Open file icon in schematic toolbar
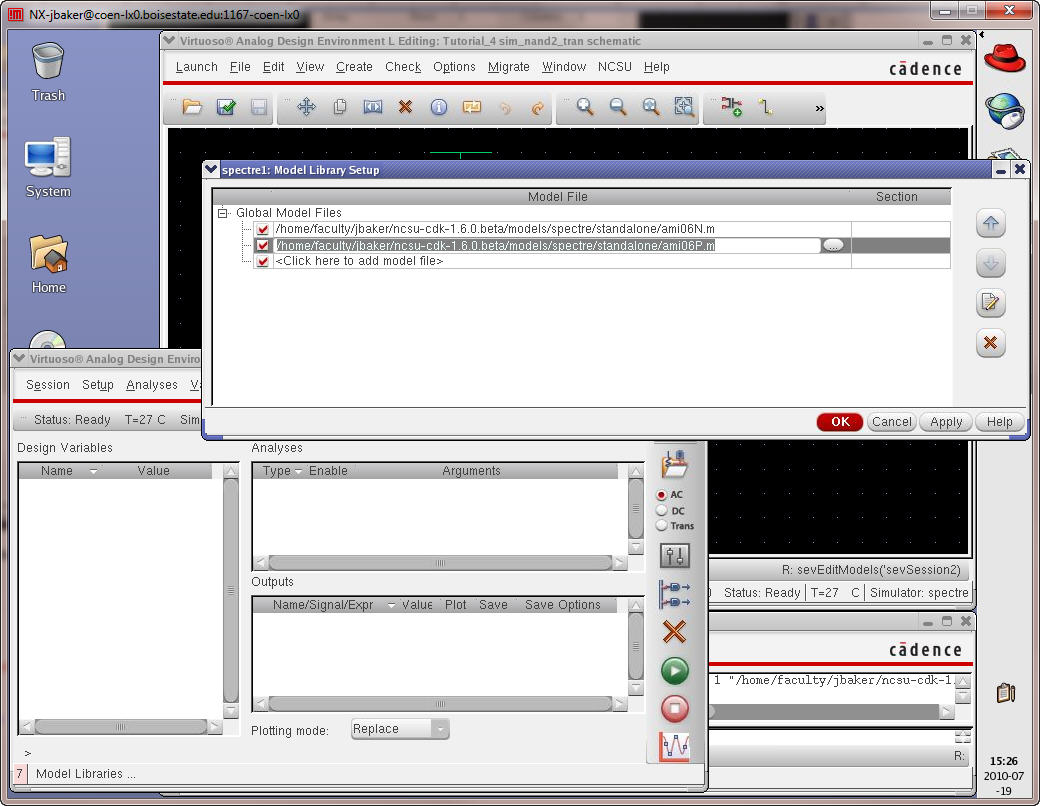1040x806 pixels. tap(192, 107)
